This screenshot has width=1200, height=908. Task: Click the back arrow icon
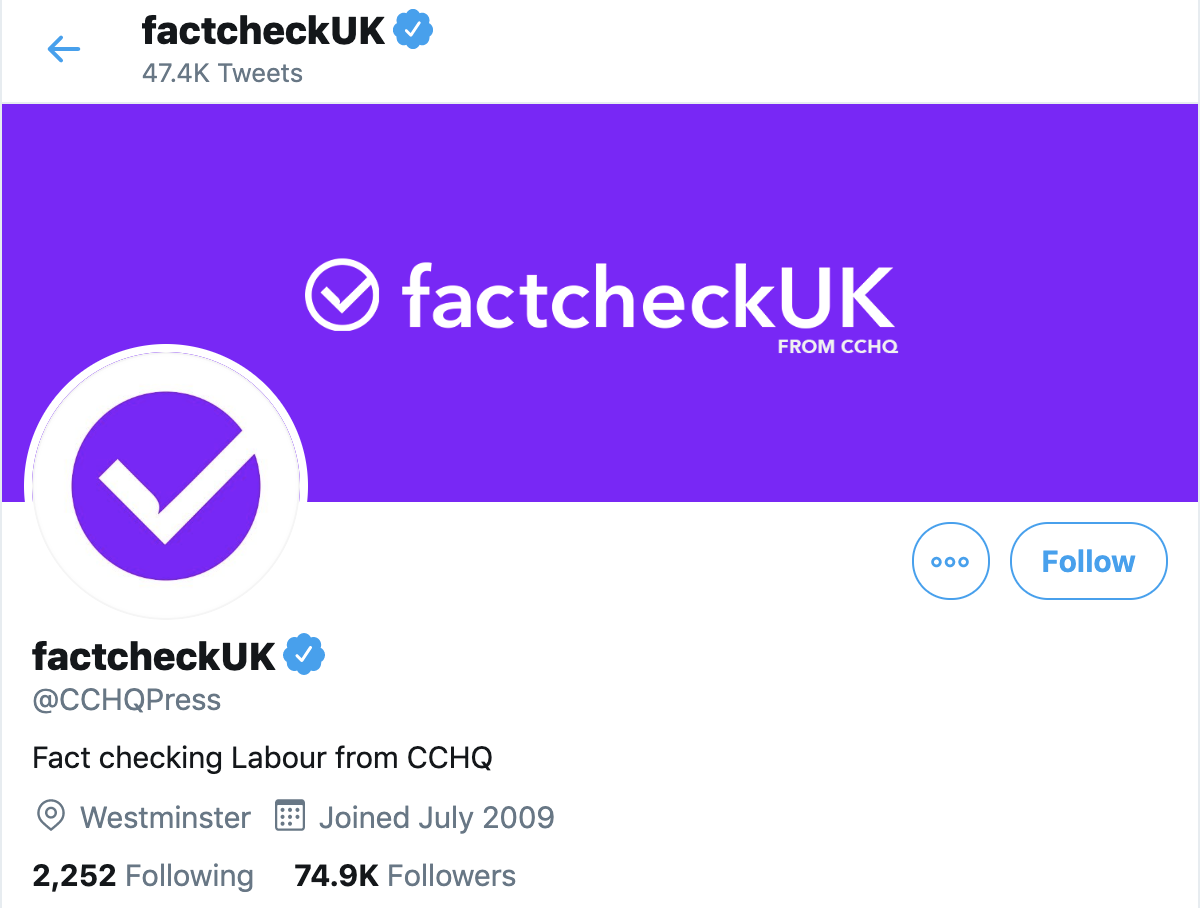[x=63, y=48]
